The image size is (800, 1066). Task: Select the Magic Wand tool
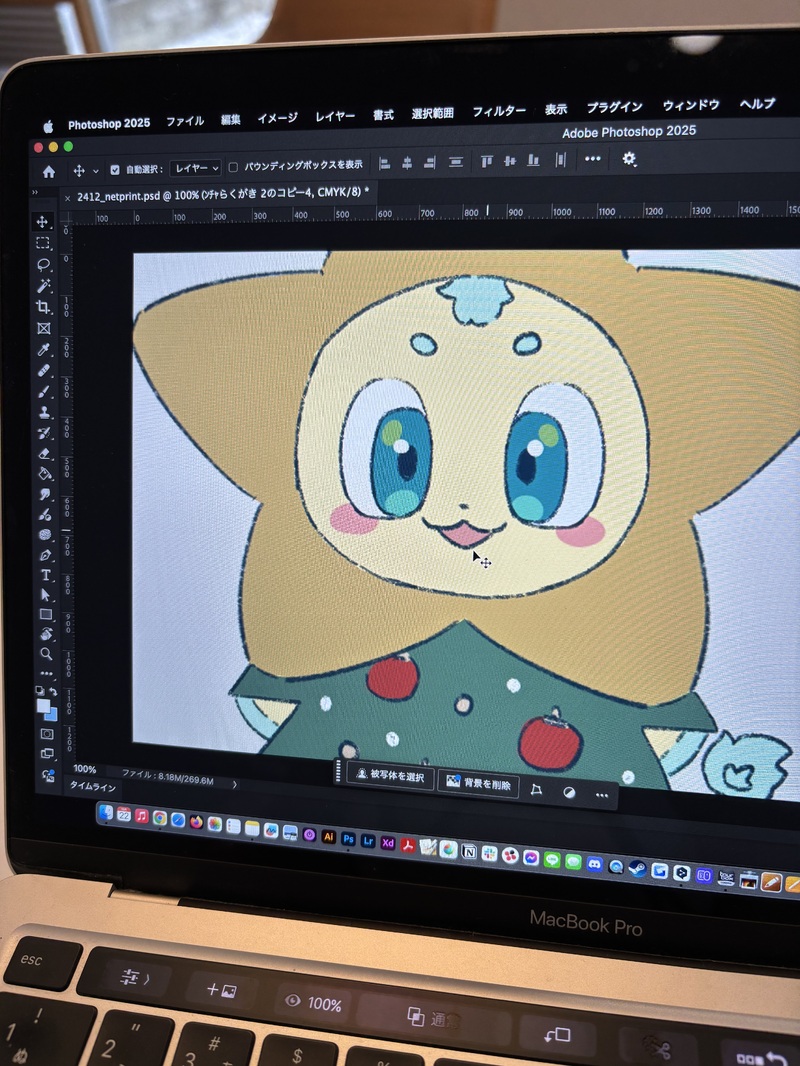click(44, 286)
